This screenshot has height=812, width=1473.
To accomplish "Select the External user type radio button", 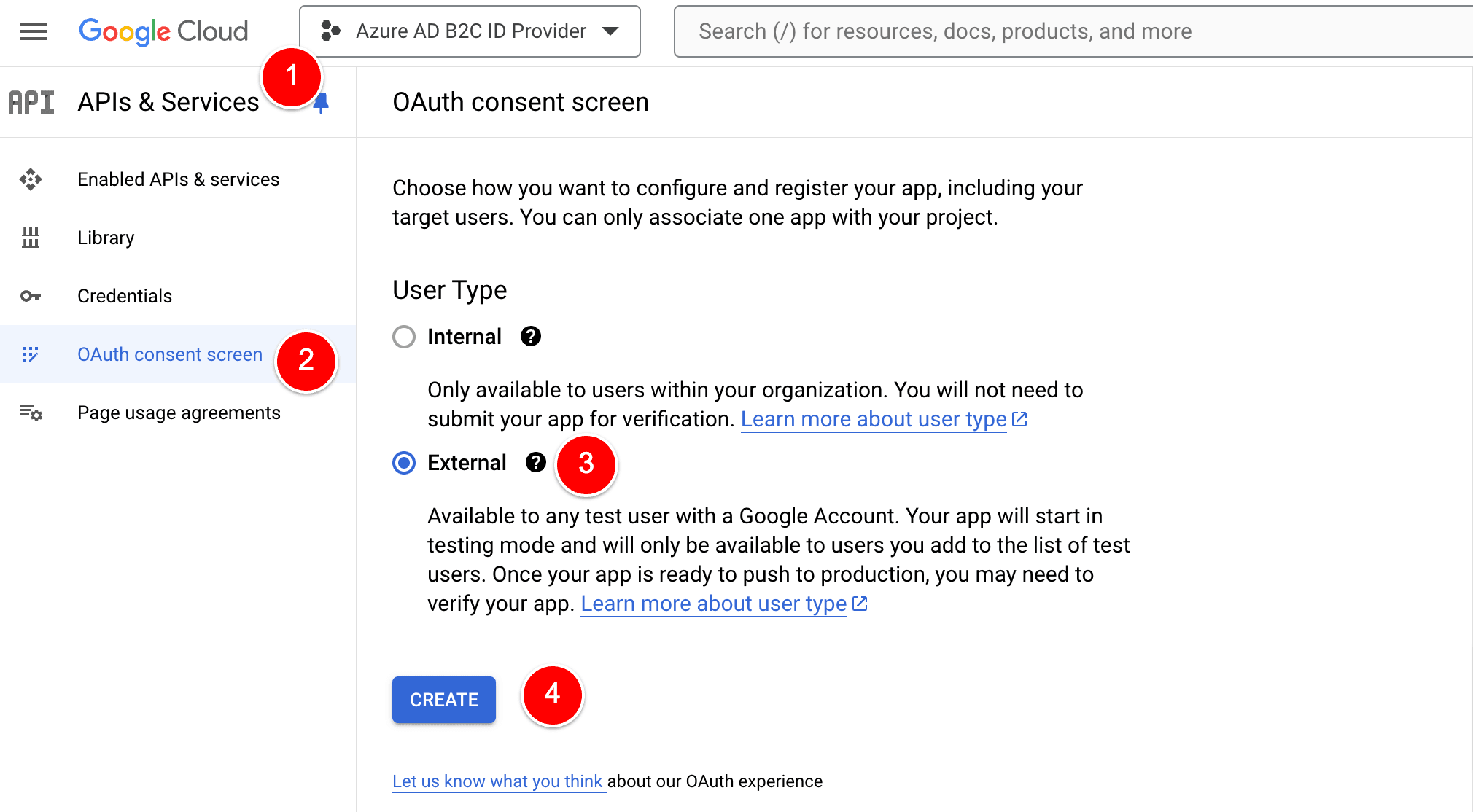I will point(404,463).
